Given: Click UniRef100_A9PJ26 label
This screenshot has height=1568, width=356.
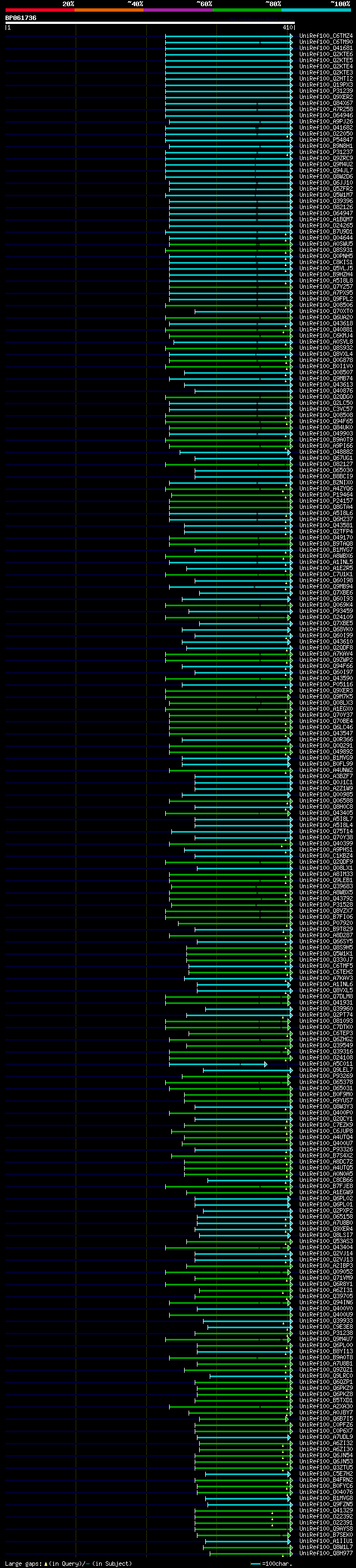Looking at the screenshot, I should coord(326,122).
